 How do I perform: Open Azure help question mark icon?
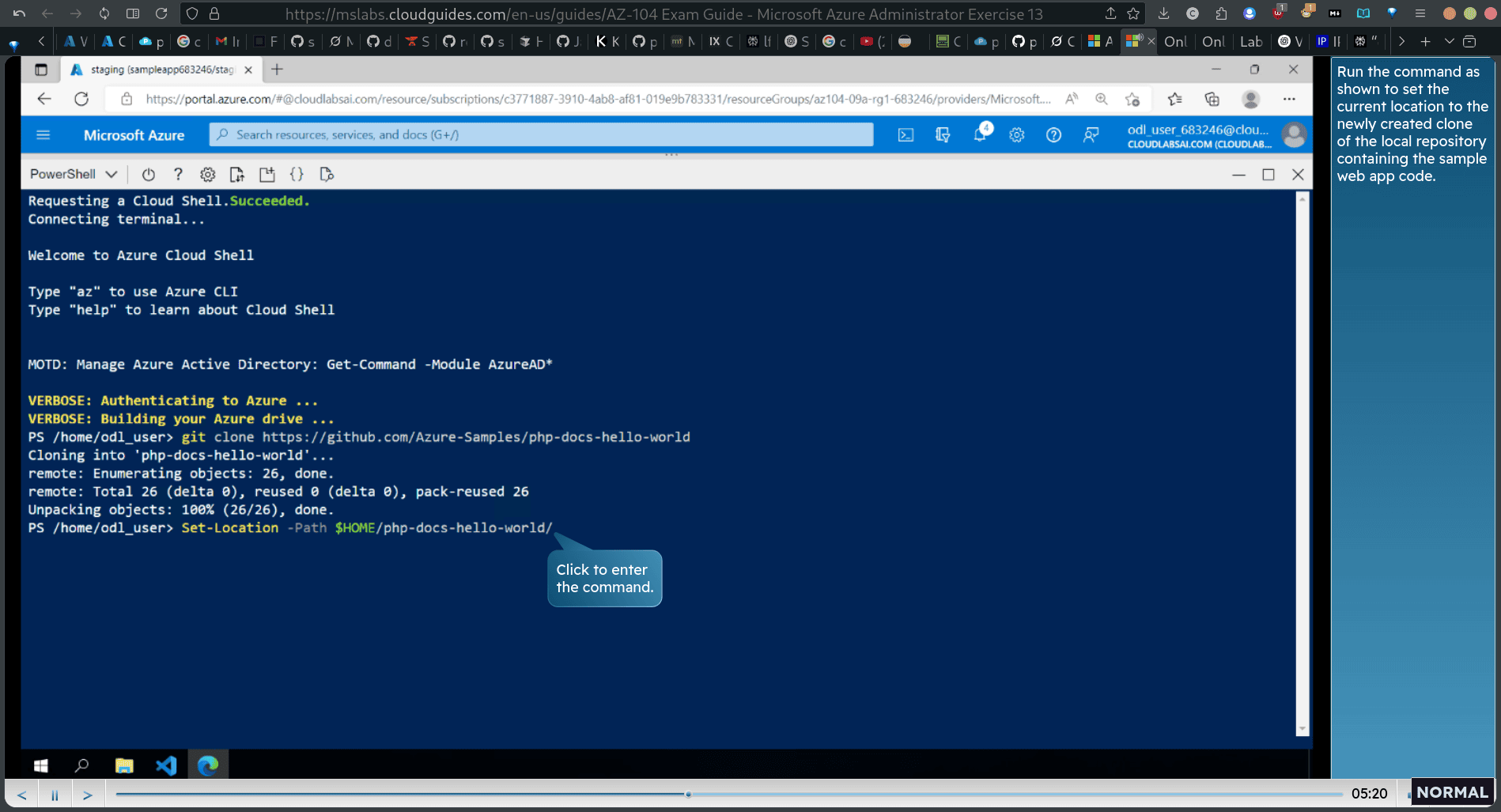click(x=1053, y=135)
